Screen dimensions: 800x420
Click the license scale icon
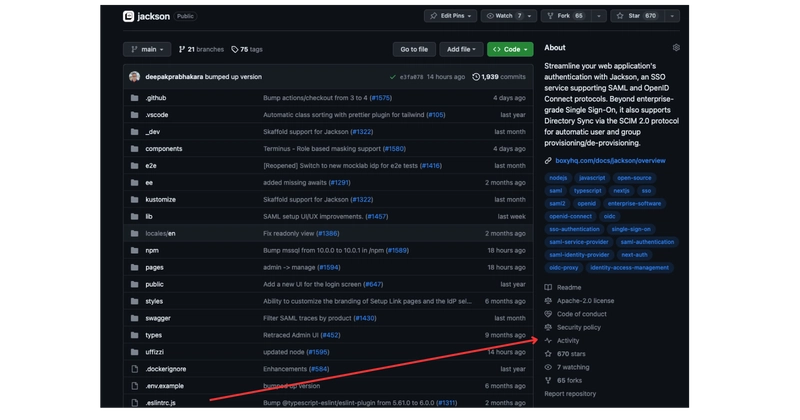pos(548,301)
